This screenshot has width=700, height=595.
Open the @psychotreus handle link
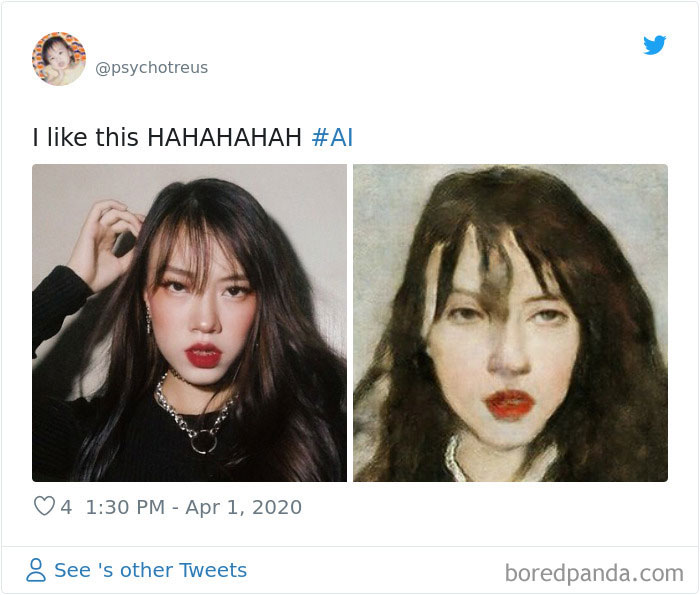pos(151,68)
